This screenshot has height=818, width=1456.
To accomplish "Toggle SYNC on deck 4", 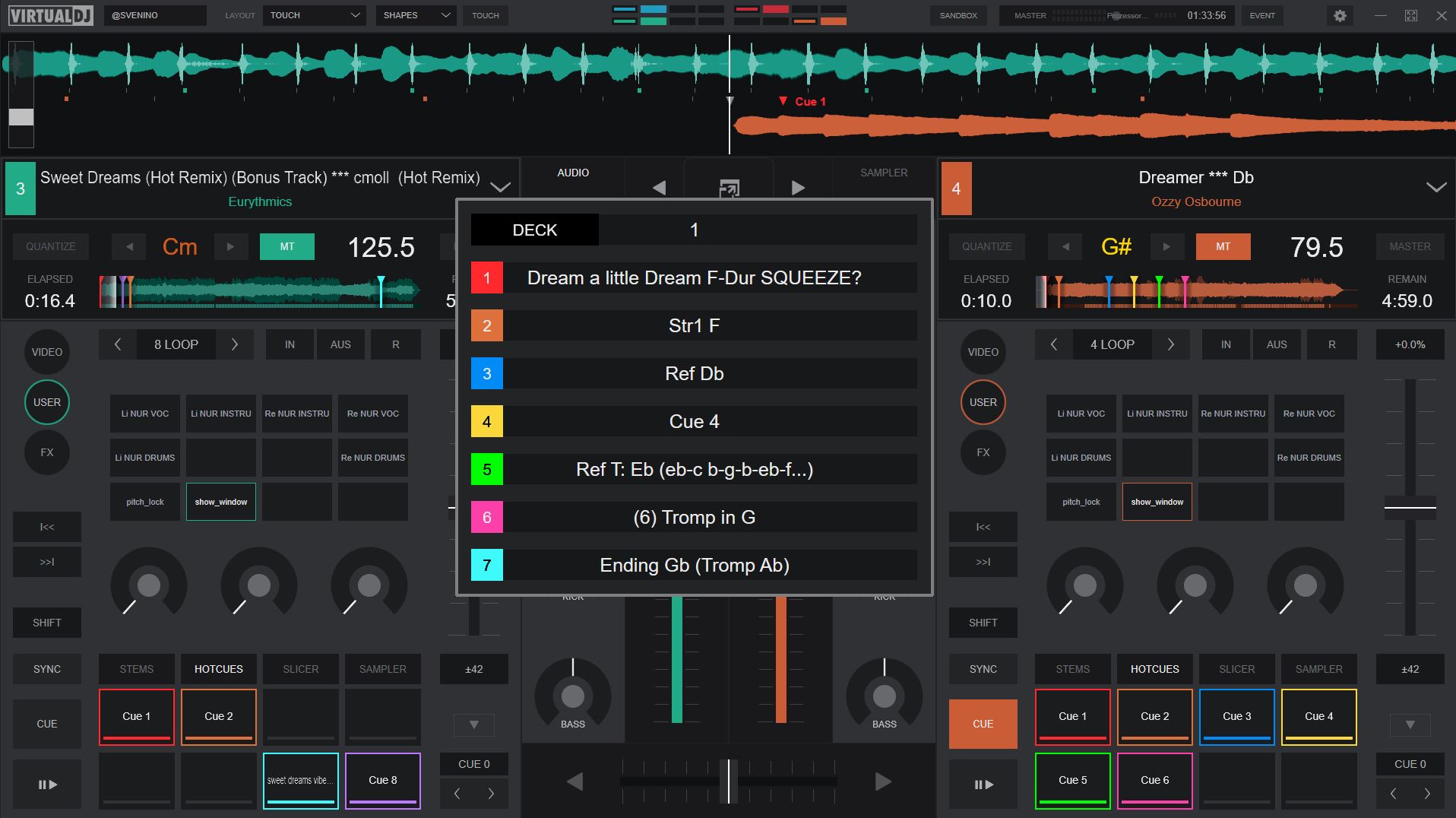I will pos(983,669).
